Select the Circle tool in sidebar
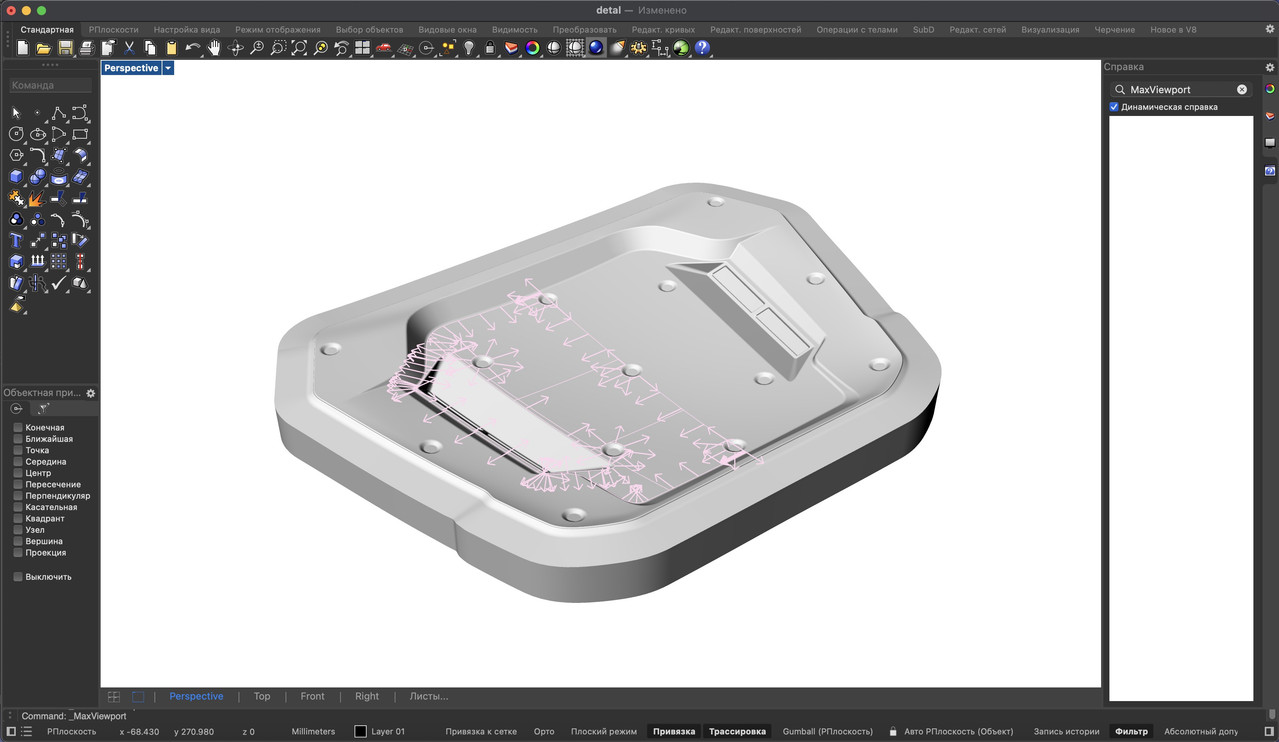Viewport: 1279px width, 742px height. (x=16, y=134)
